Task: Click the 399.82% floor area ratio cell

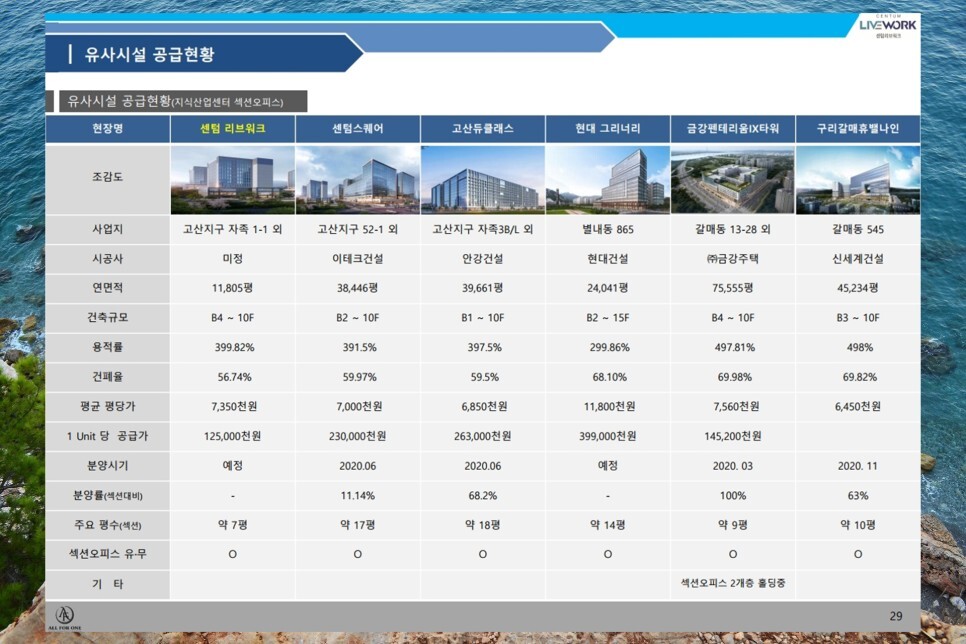Action: (x=234, y=348)
